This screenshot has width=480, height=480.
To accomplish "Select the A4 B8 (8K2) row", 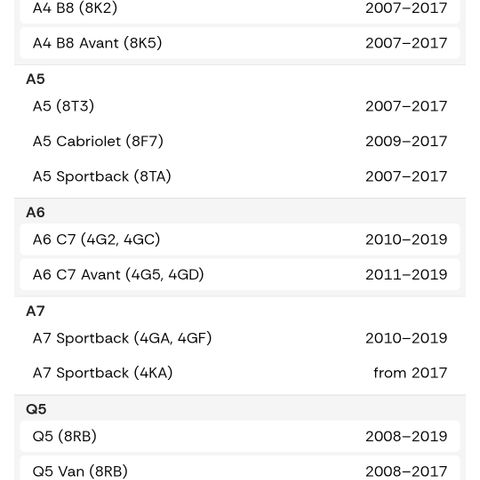I will [240, 9].
